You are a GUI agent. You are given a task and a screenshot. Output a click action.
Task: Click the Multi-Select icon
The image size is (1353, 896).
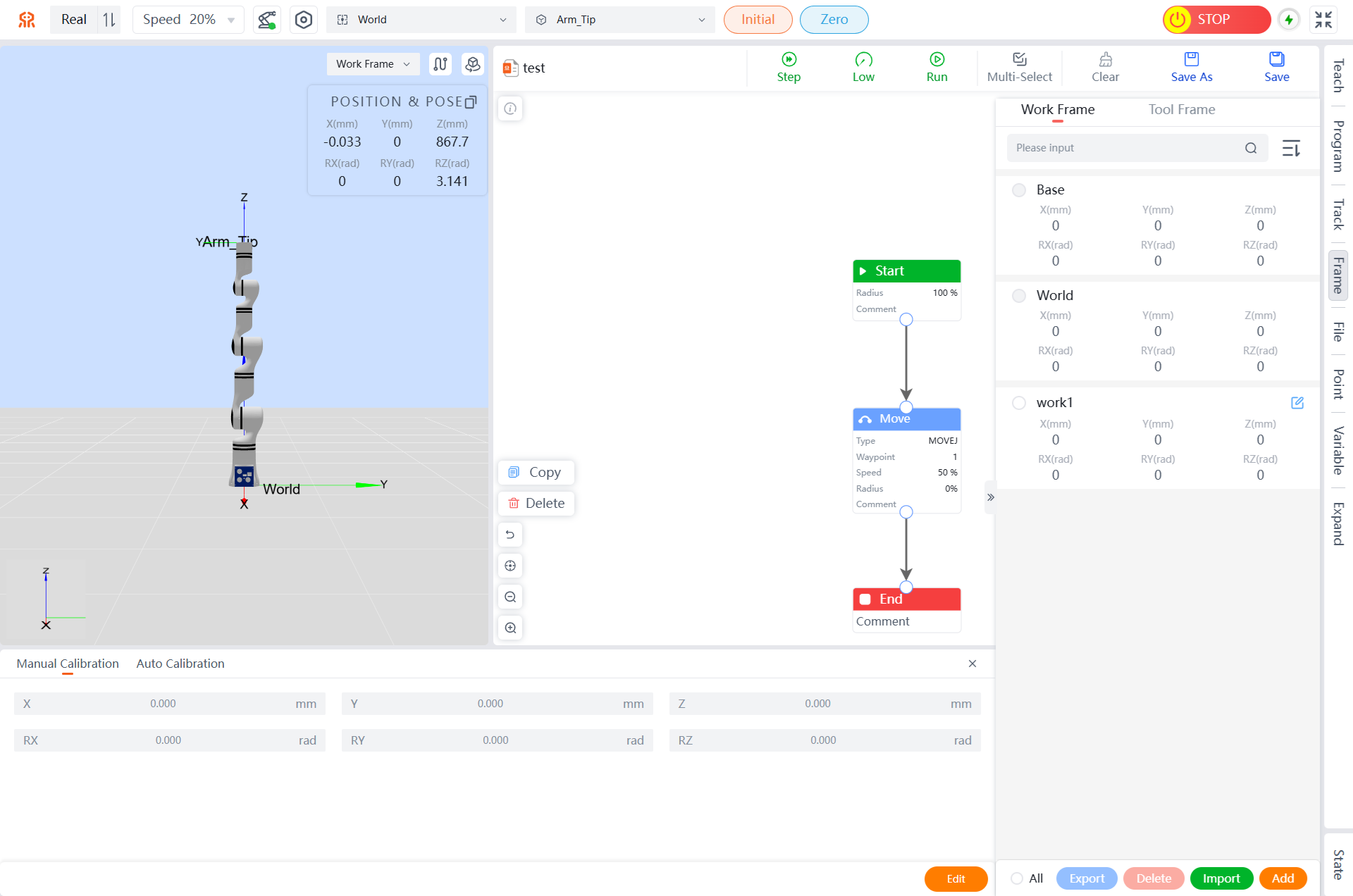click(1019, 59)
